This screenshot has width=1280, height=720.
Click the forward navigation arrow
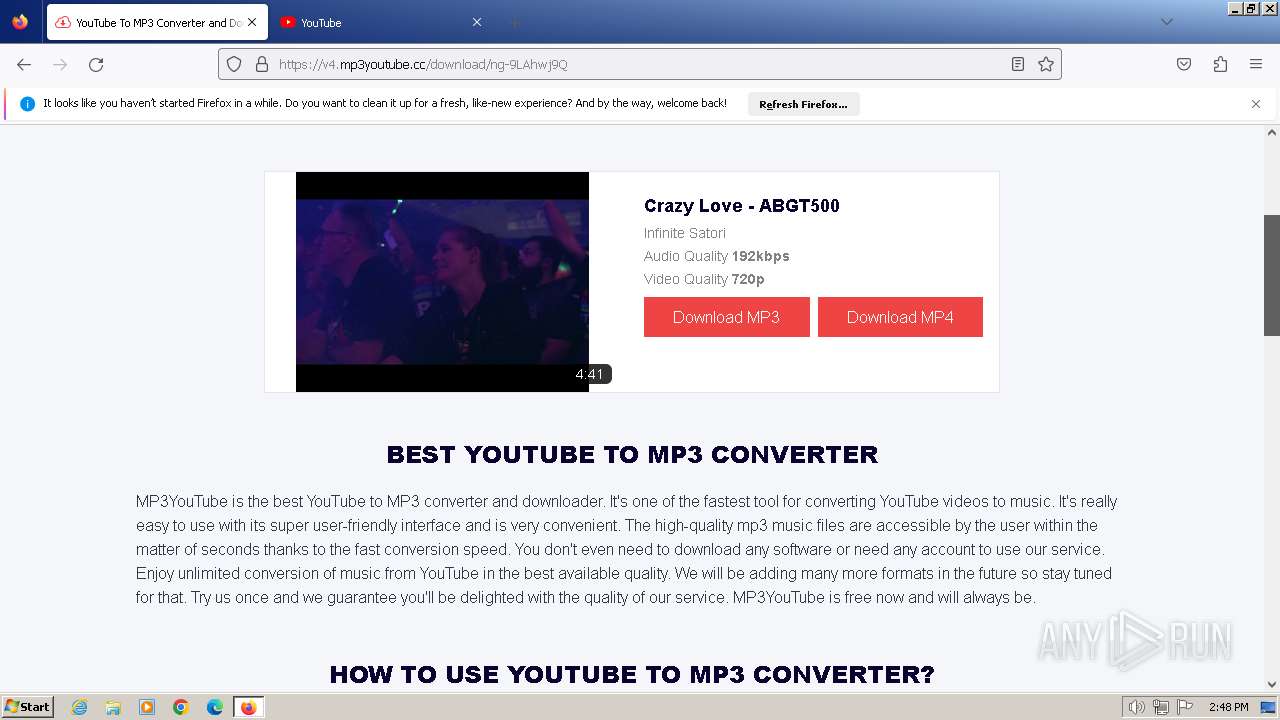60,64
